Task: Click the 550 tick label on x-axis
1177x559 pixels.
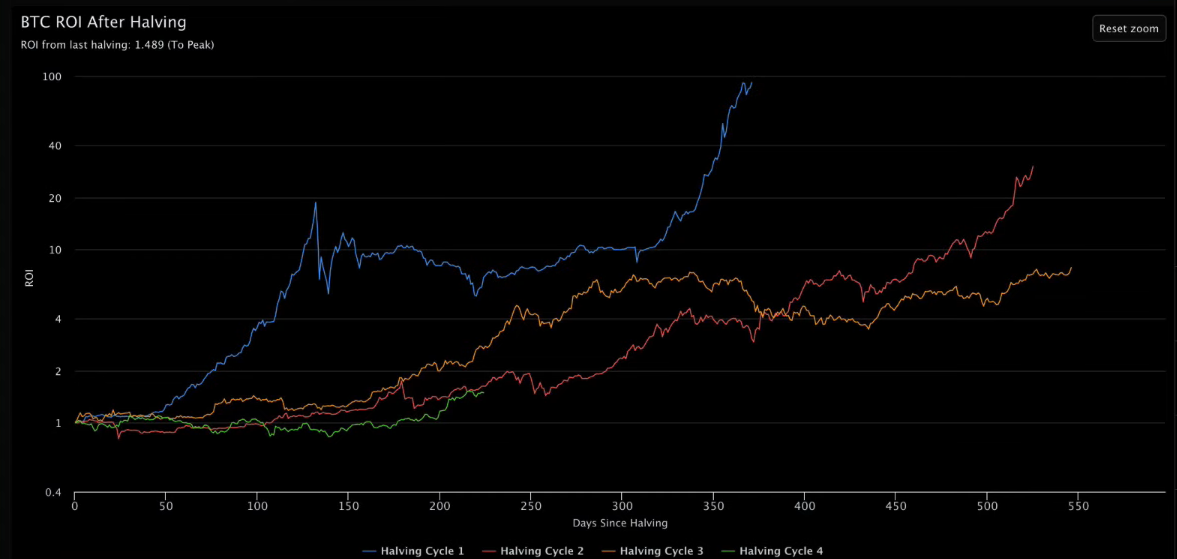Action: click(x=1078, y=506)
